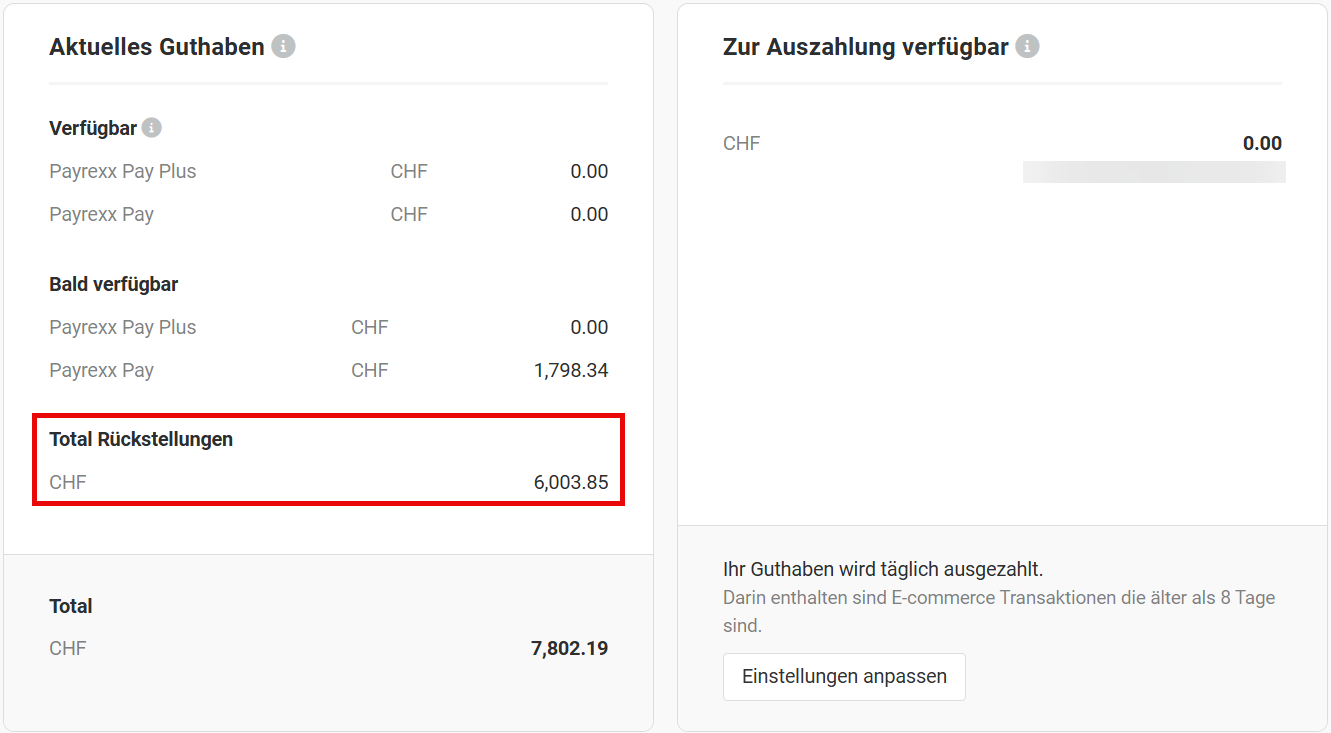Click Payrexx Pay row under Verfügbar

[101, 214]
